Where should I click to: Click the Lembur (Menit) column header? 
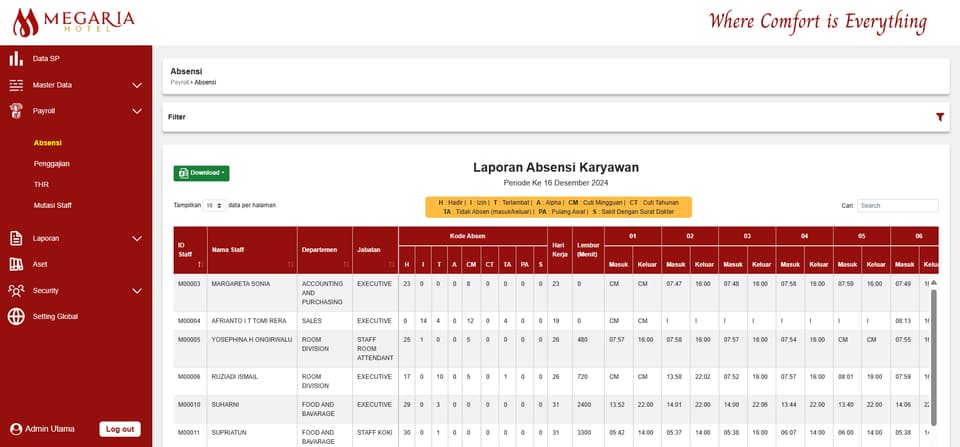pyautogui.click(x=588, y=250)
